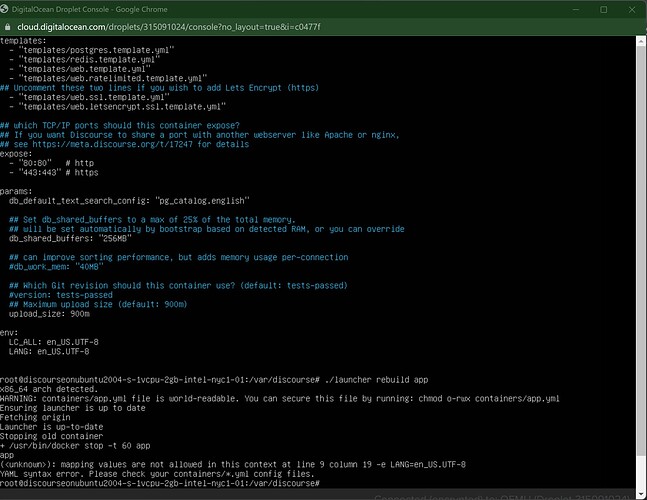Click the padlock site security icon
This screenshot has height=500, width=647.
[7, 27]
